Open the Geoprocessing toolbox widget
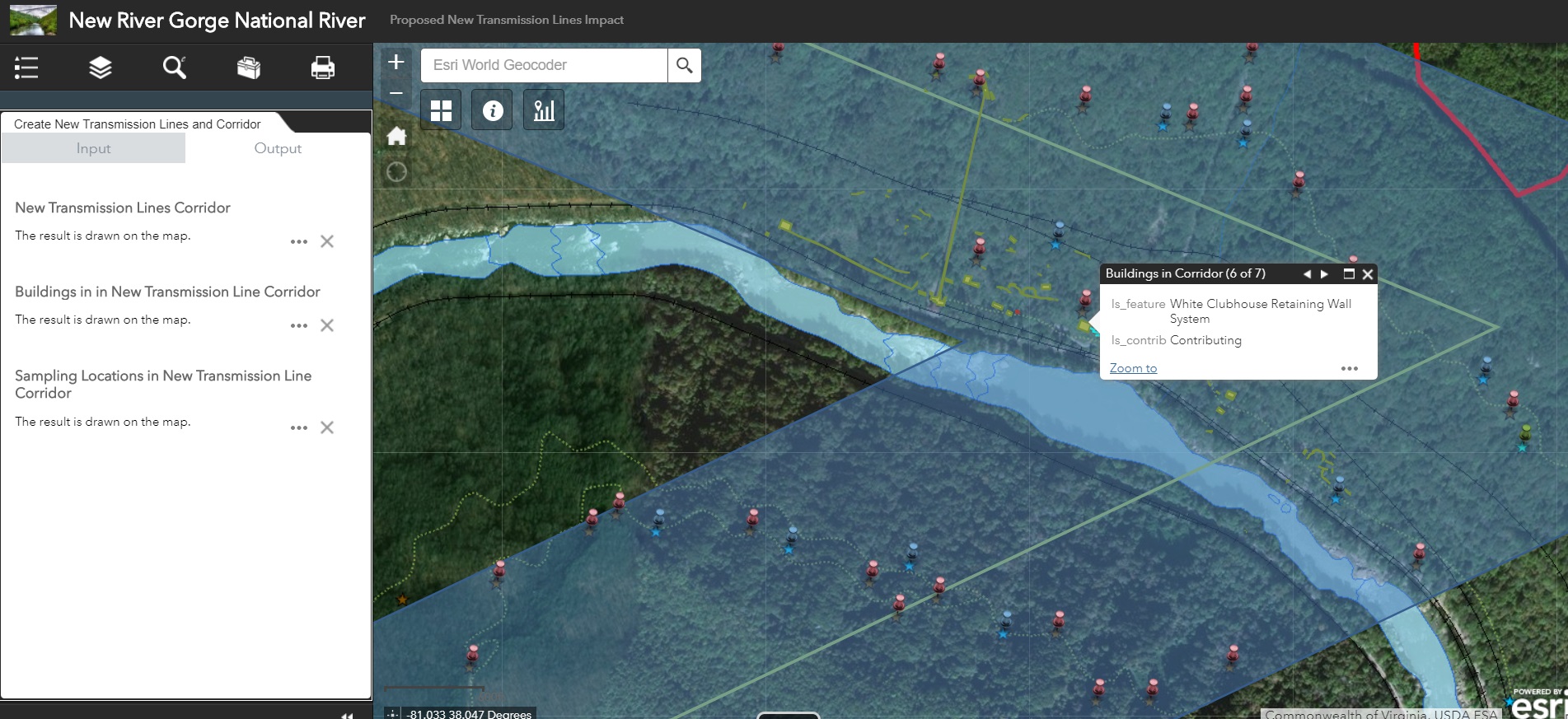Viewport: 1568px width, 719px height. [249, 68]
